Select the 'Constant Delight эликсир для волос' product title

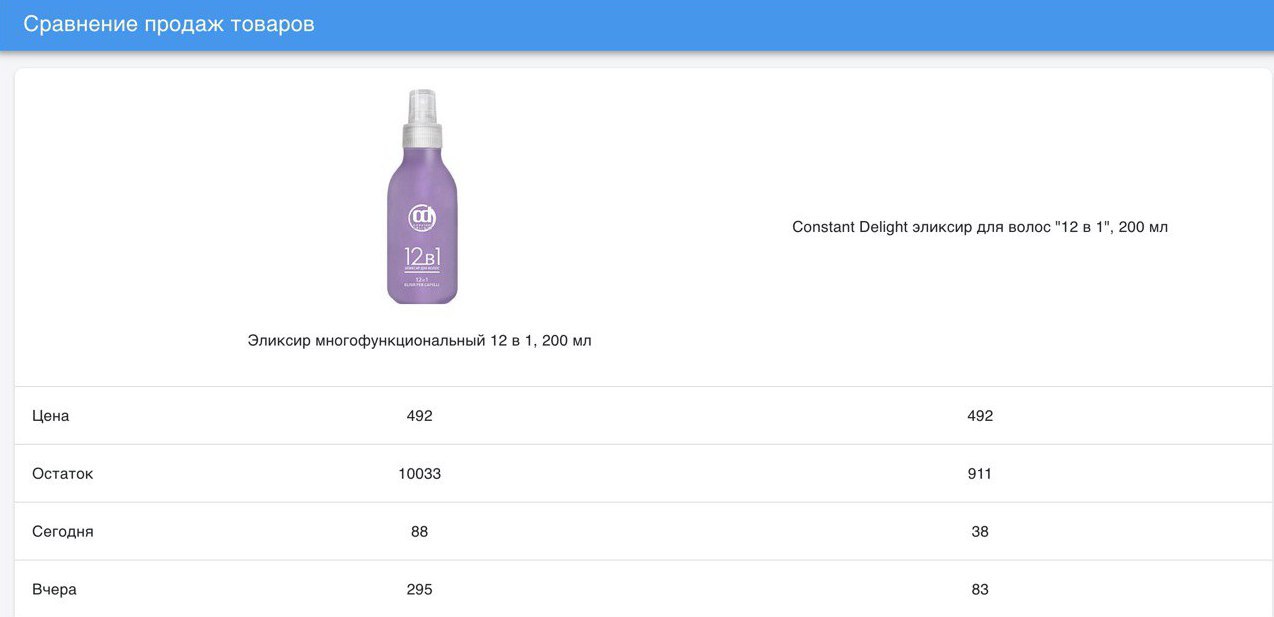(980, 227)
